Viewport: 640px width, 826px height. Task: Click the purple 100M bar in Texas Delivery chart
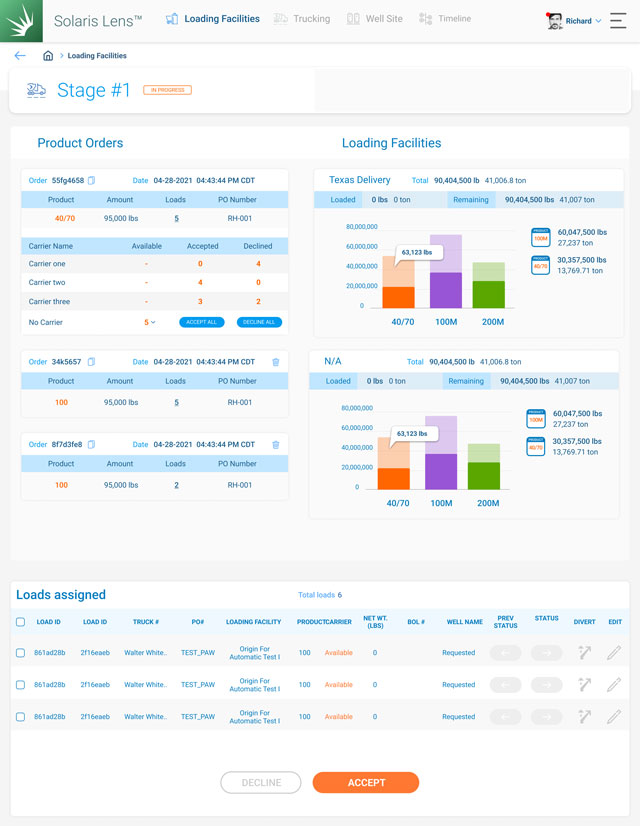445,289
